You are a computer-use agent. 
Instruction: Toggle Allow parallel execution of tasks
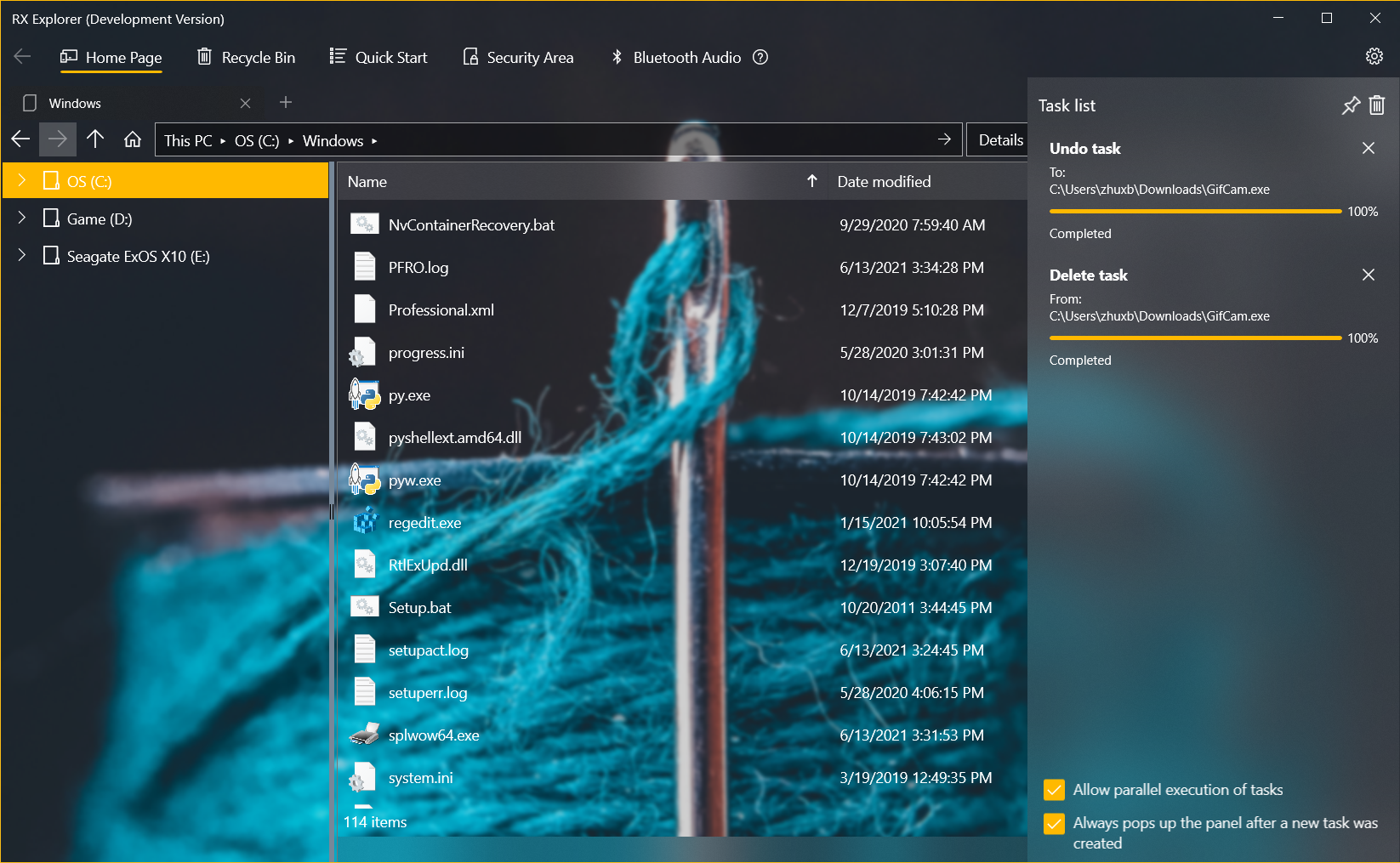point(1054,790)
